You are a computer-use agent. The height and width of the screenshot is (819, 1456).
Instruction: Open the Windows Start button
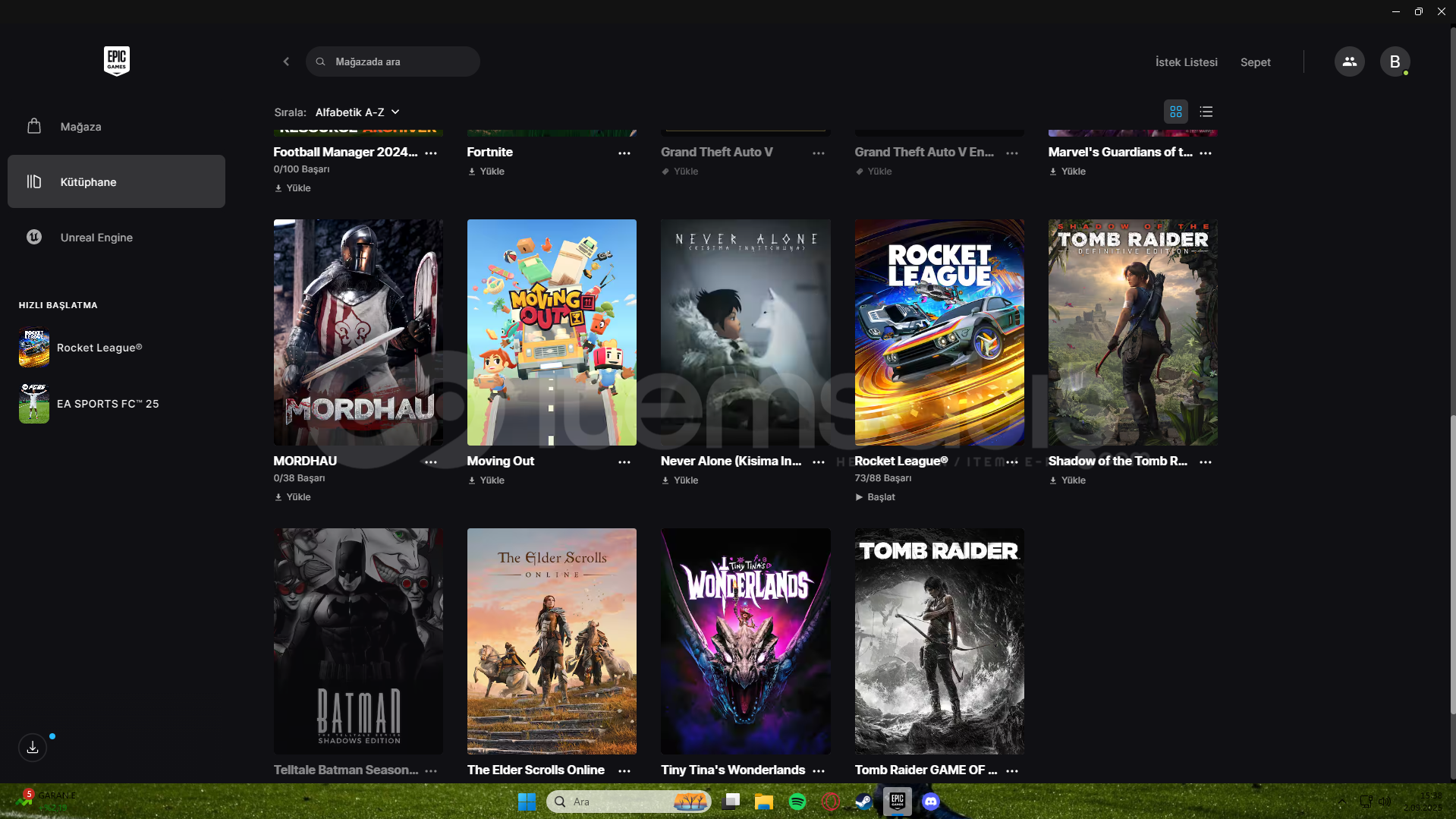point(526,802)
